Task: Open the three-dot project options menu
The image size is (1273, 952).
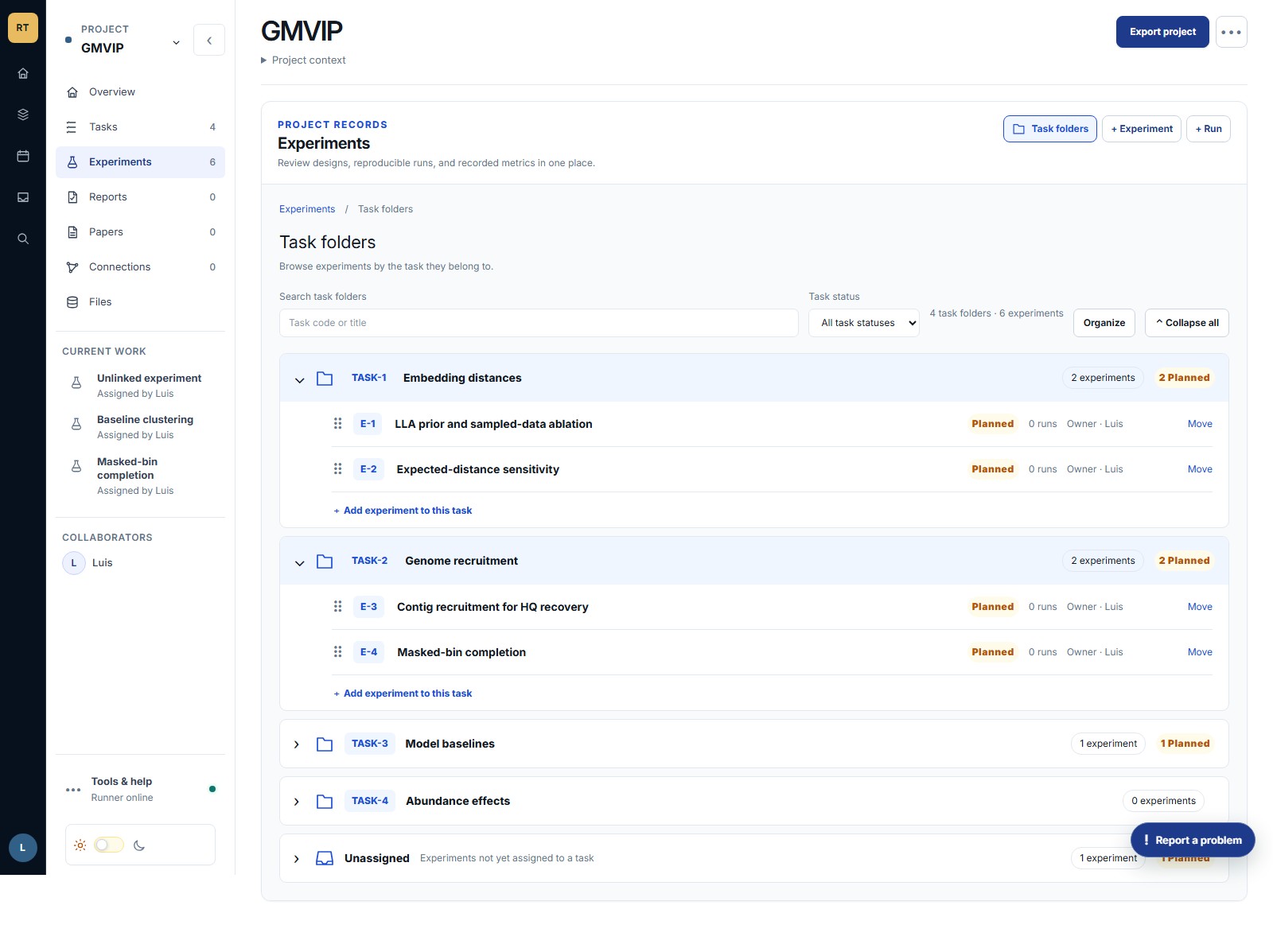Action: (x=1231, y=32)
